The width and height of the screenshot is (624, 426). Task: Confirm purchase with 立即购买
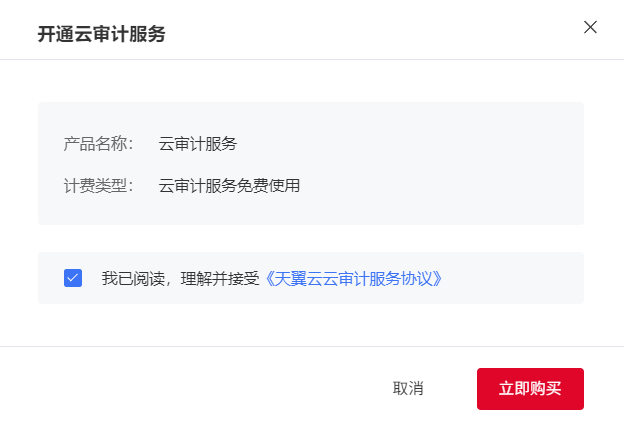(x=530, y=388)
